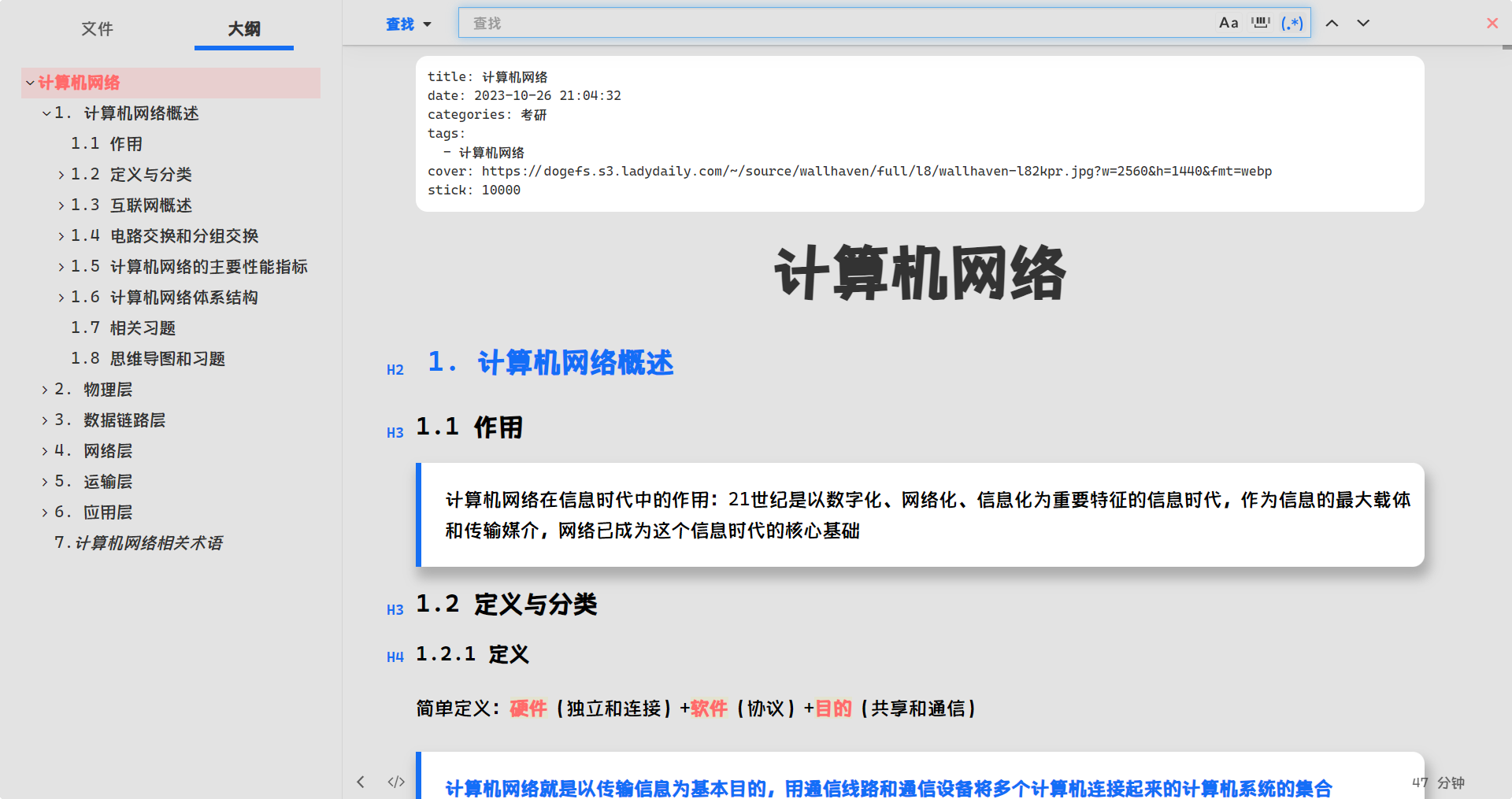1512x799 pixels.
Task: Hide the sidebar with the back arrow
Action: (x=361, y=782)
